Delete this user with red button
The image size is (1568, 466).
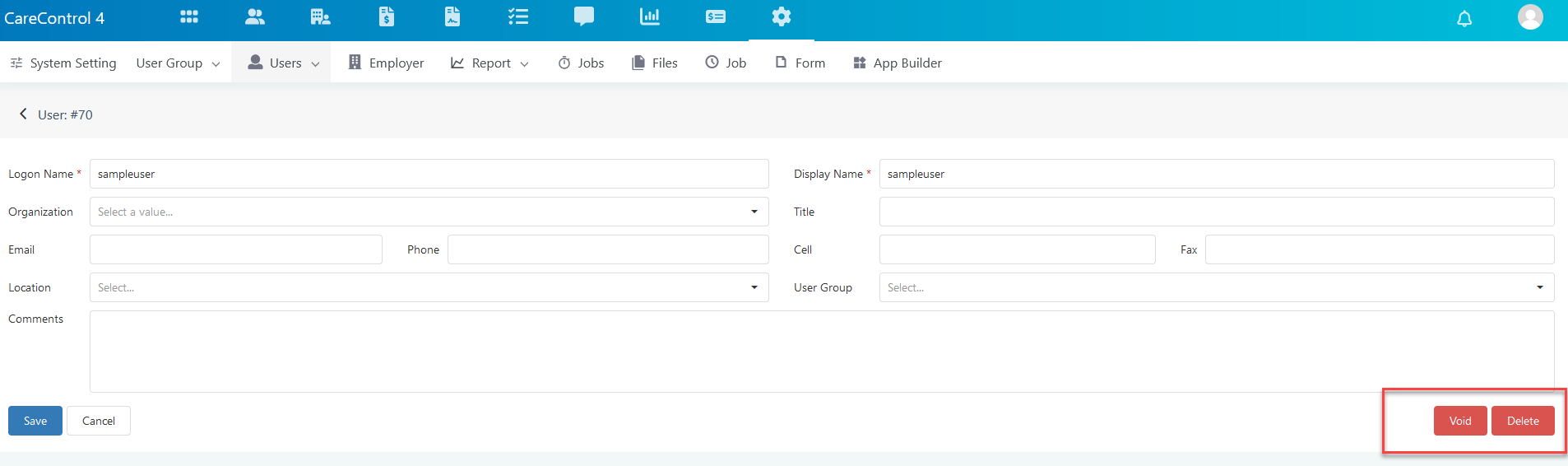(1523, 421)
